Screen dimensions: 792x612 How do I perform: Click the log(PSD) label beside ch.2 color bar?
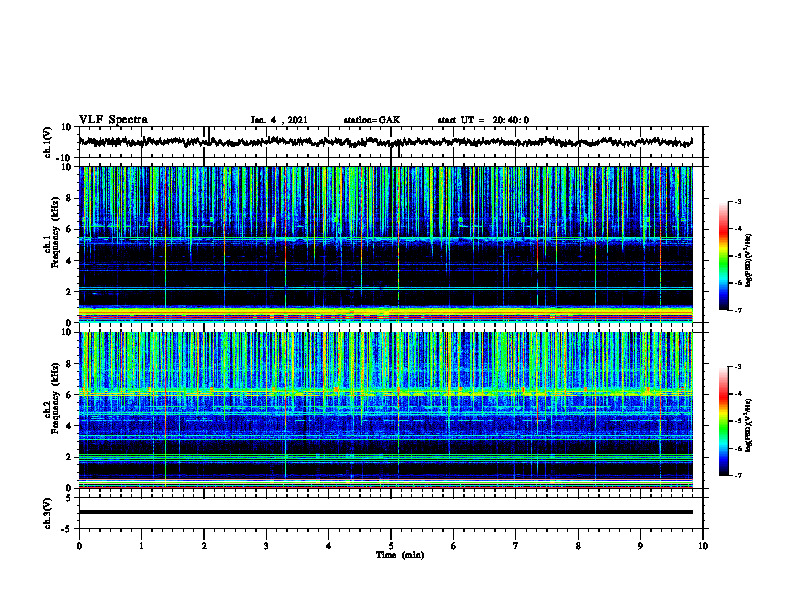[749, 425]
